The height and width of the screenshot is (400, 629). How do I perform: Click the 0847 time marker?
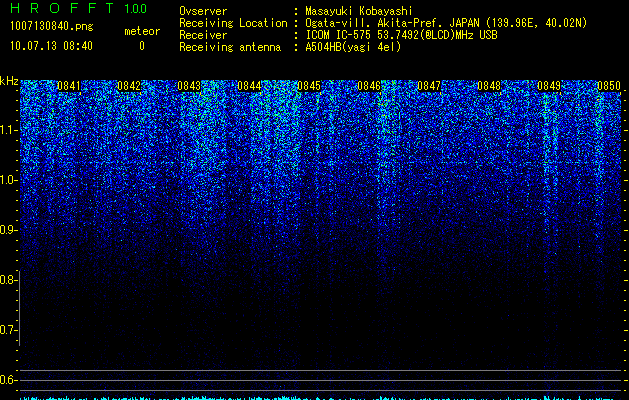[429, 86]
